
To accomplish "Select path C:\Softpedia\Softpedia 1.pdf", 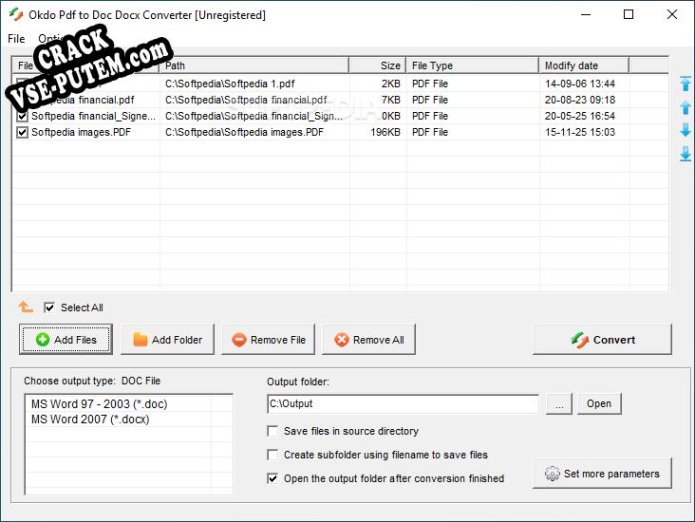I will click(x=230, y=84).
